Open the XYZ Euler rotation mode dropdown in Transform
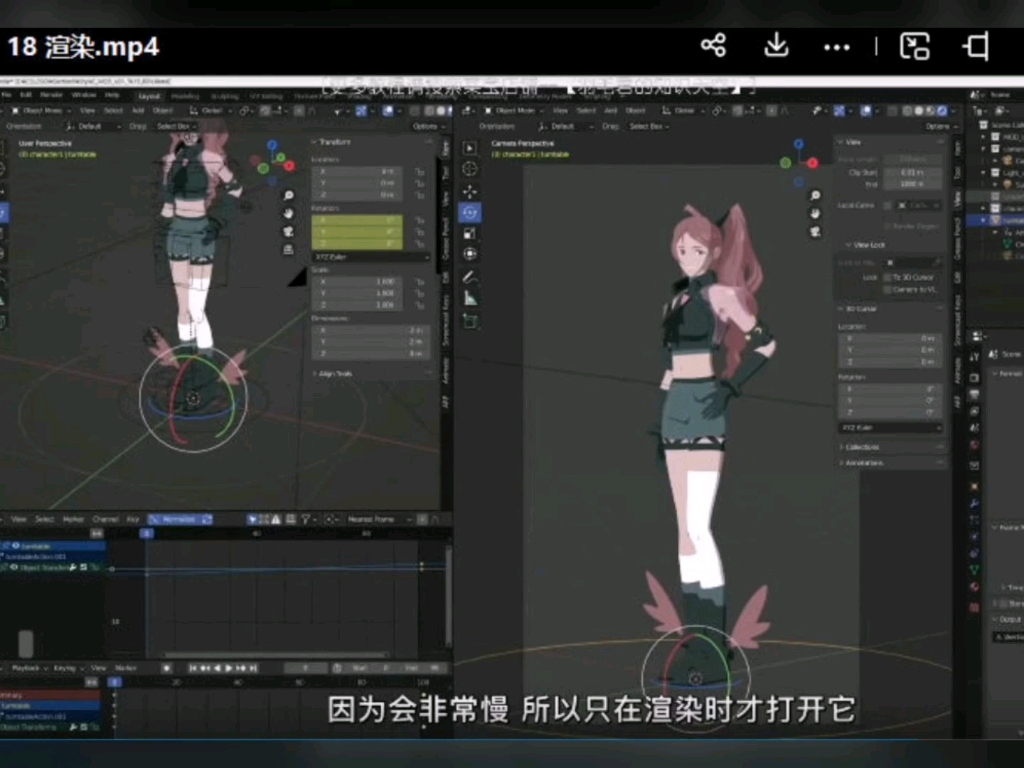This screenshot has width=1024, height=768. coord(371,257)
